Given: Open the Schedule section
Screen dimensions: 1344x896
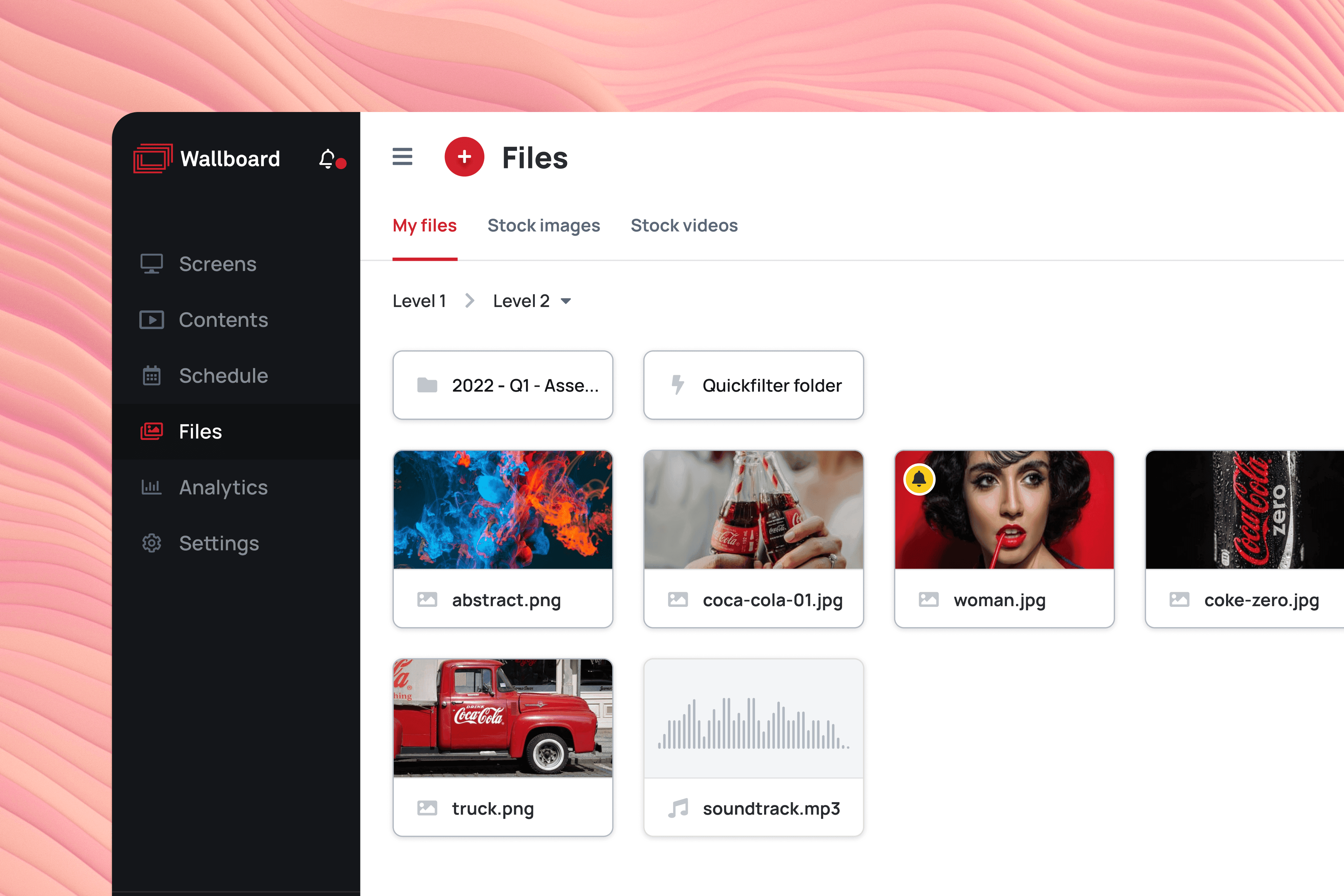Looking at the screenshot, I should click(x=223, y=376).
